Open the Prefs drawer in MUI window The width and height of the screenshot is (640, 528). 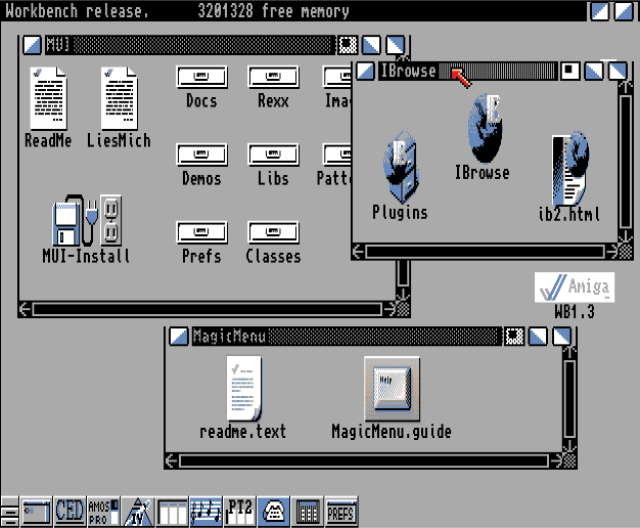point(202,232)
